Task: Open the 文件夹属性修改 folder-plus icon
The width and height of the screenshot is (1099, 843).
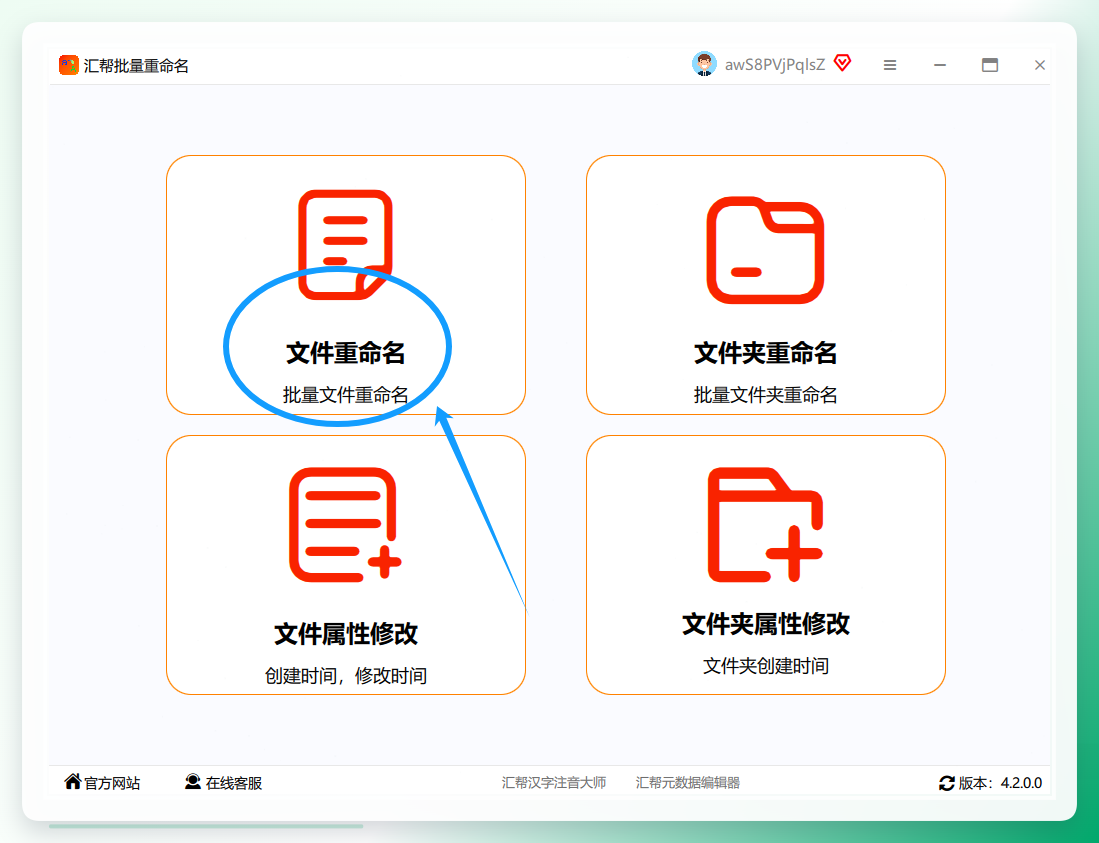Action: click(x=765, y=525)
